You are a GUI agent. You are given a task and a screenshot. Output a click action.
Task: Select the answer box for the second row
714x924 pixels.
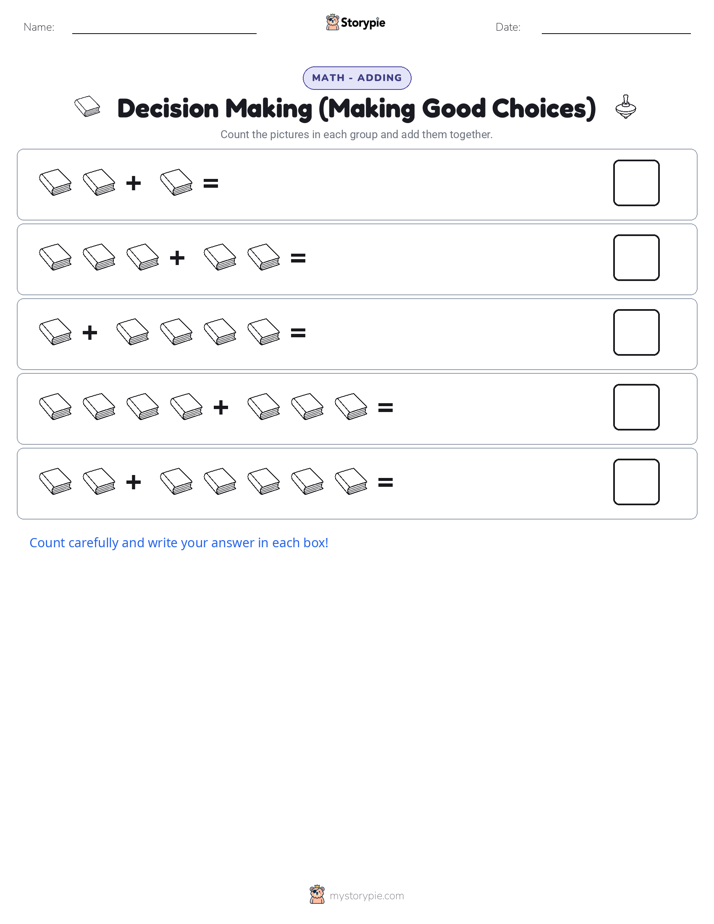point(636,258)
